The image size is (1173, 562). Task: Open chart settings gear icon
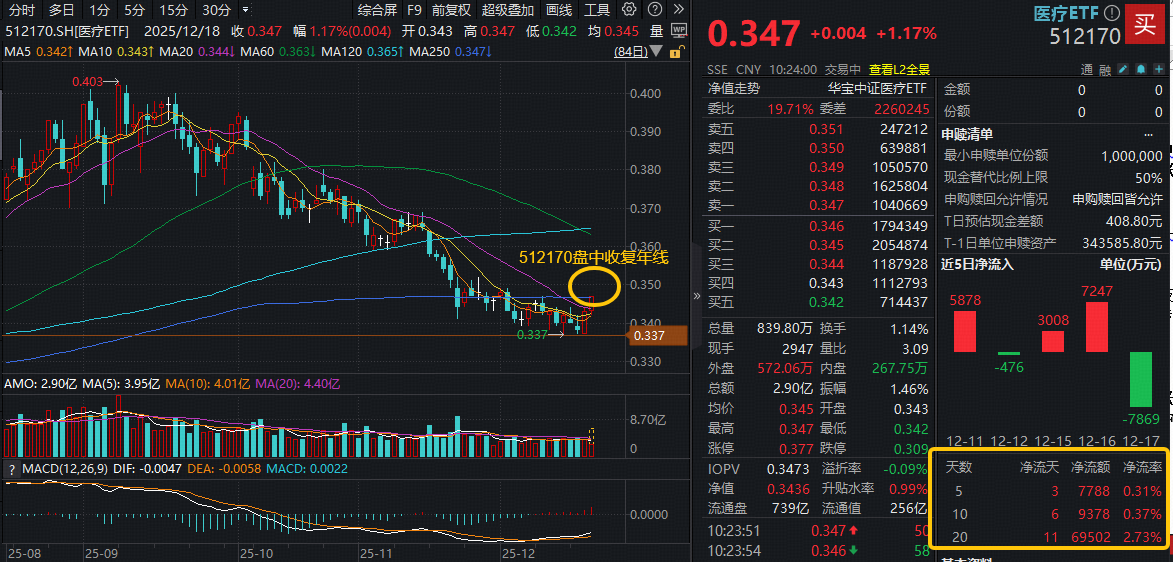(x=628, y=10)
